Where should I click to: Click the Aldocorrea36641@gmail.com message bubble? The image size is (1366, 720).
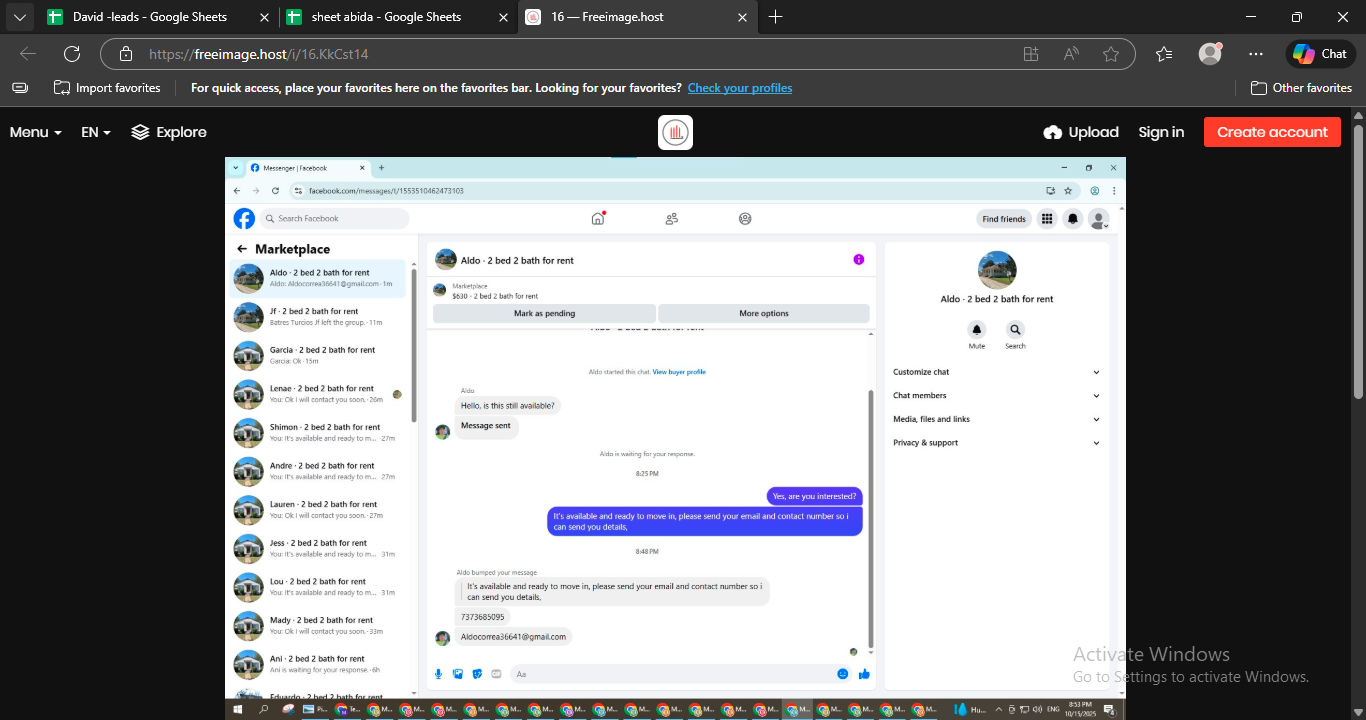click(513, 637)
